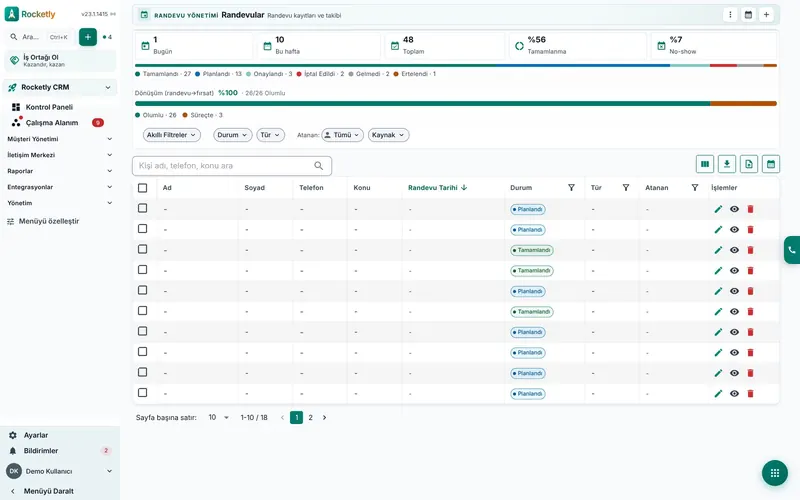Open rows-per-page dropdown showing 10

coord(218,417)
